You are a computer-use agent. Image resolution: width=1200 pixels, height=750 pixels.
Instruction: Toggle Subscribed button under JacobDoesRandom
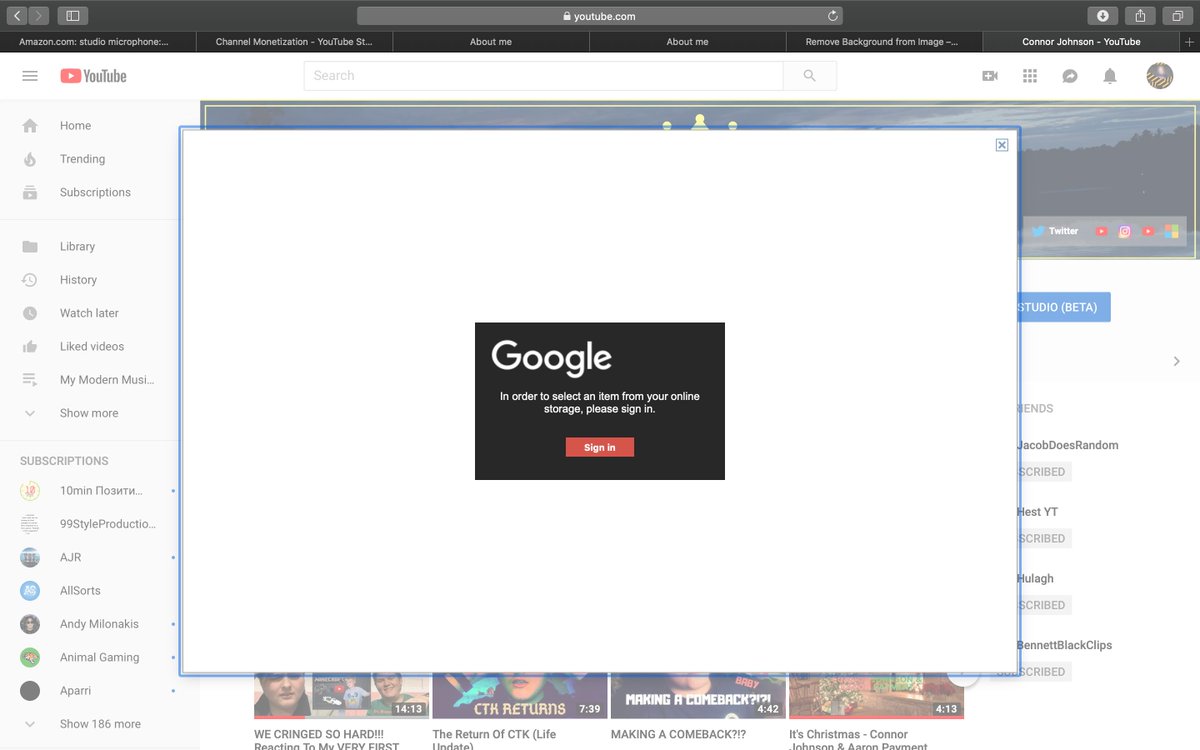tap(1044, 472)
